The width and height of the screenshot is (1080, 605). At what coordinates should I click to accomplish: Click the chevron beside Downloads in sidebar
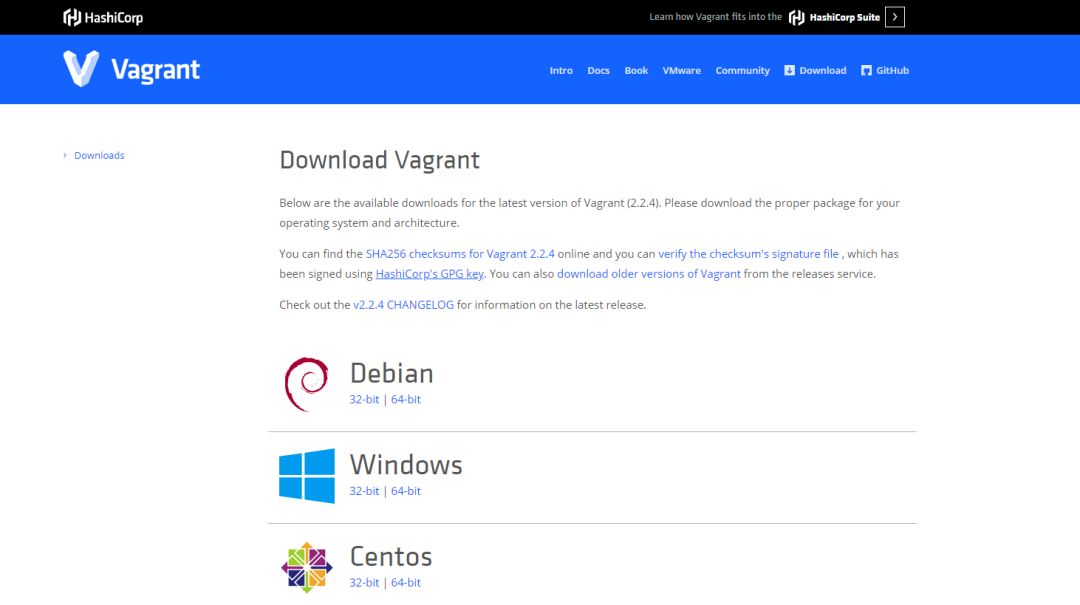click(x=65, y=155)
